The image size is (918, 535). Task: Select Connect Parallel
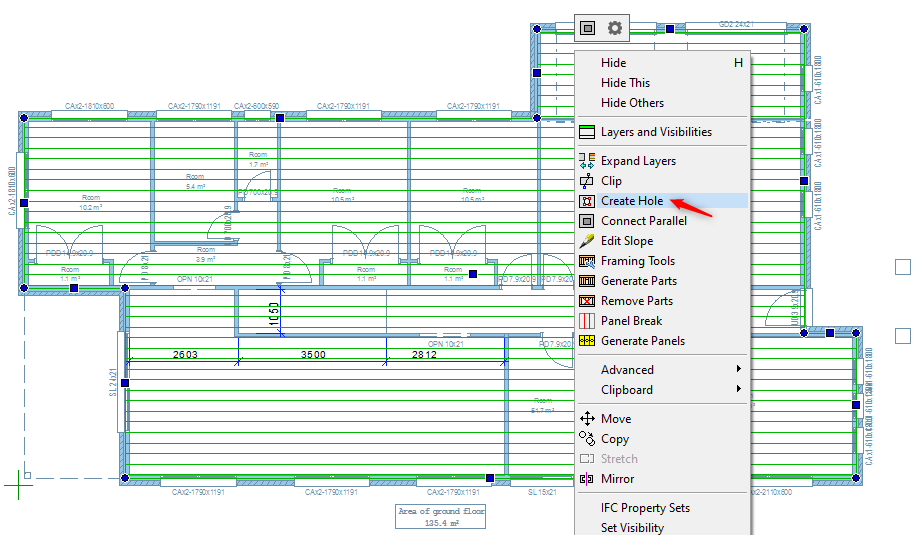point(643,221)
